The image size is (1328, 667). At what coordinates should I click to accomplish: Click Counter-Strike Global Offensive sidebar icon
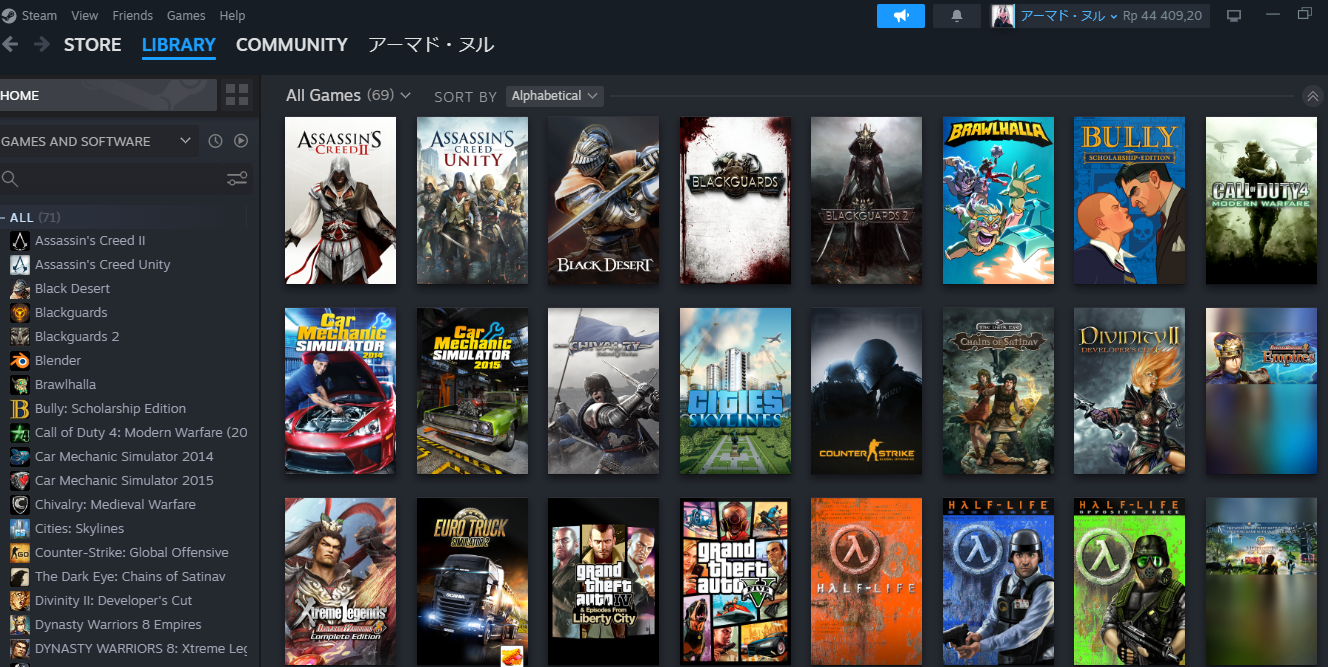click(x=20, y=552)
